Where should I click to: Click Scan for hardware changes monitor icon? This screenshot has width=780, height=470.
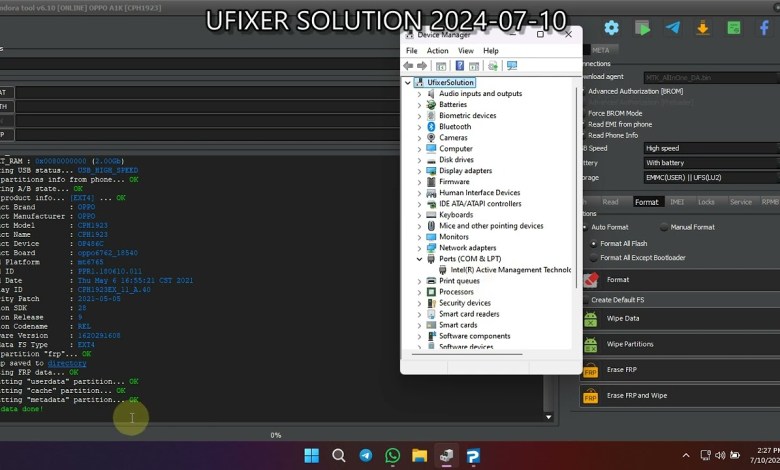512,66
